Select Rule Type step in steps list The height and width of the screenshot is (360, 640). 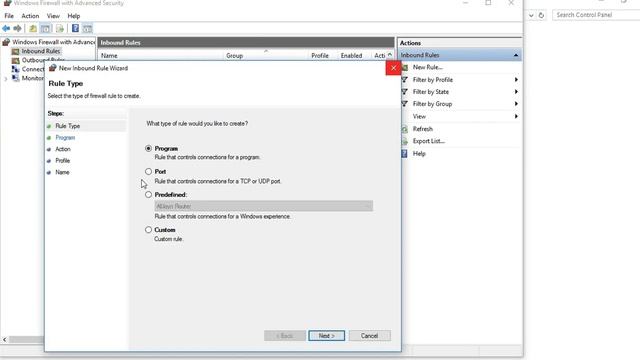pyautogui.click(x=68, y=126)
